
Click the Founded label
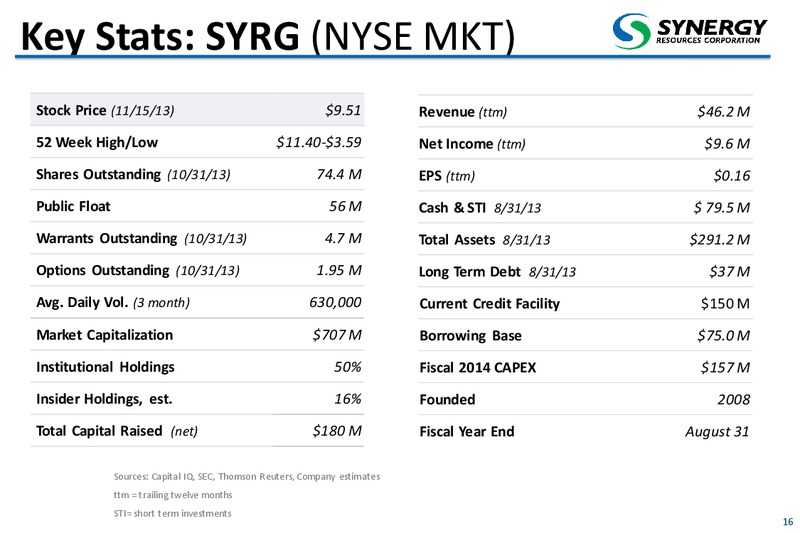click(447, 399)
